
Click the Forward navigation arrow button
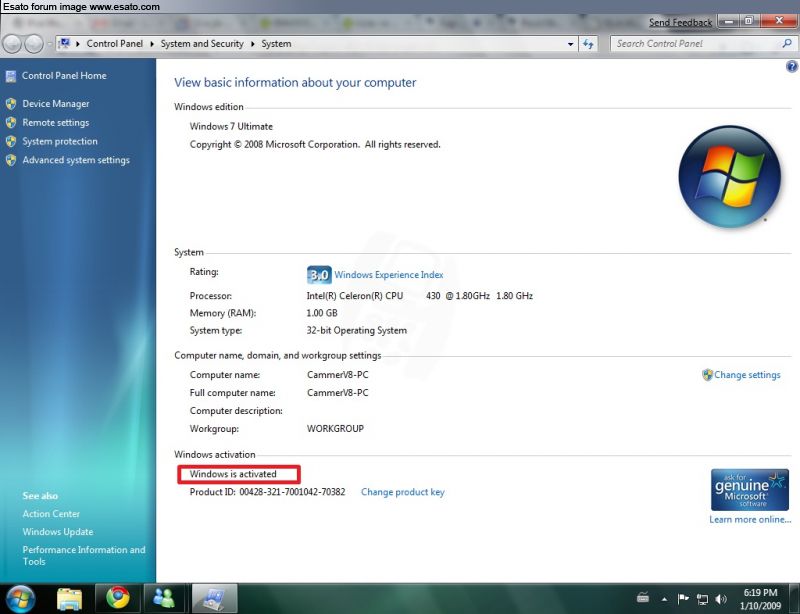34,44
